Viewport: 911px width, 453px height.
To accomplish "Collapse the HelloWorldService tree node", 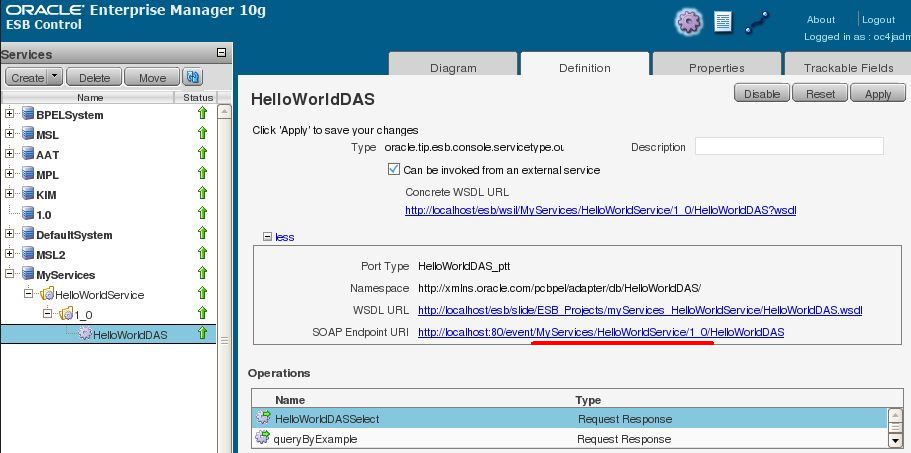I will tap(28, 293).
